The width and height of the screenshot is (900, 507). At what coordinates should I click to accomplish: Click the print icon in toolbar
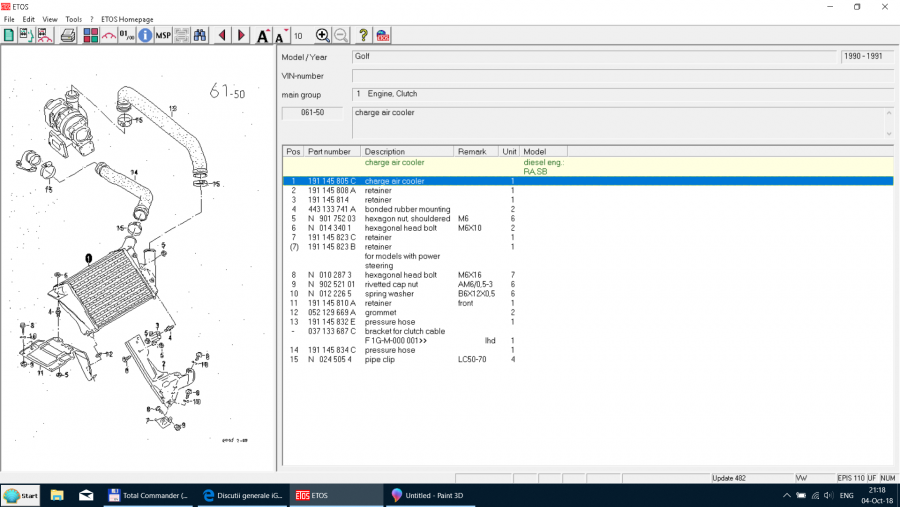pyautogui.click(x=68, y=36)
